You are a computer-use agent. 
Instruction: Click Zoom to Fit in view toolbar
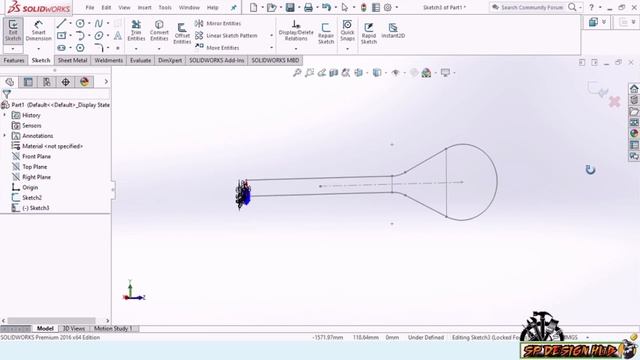coord(297,73)
